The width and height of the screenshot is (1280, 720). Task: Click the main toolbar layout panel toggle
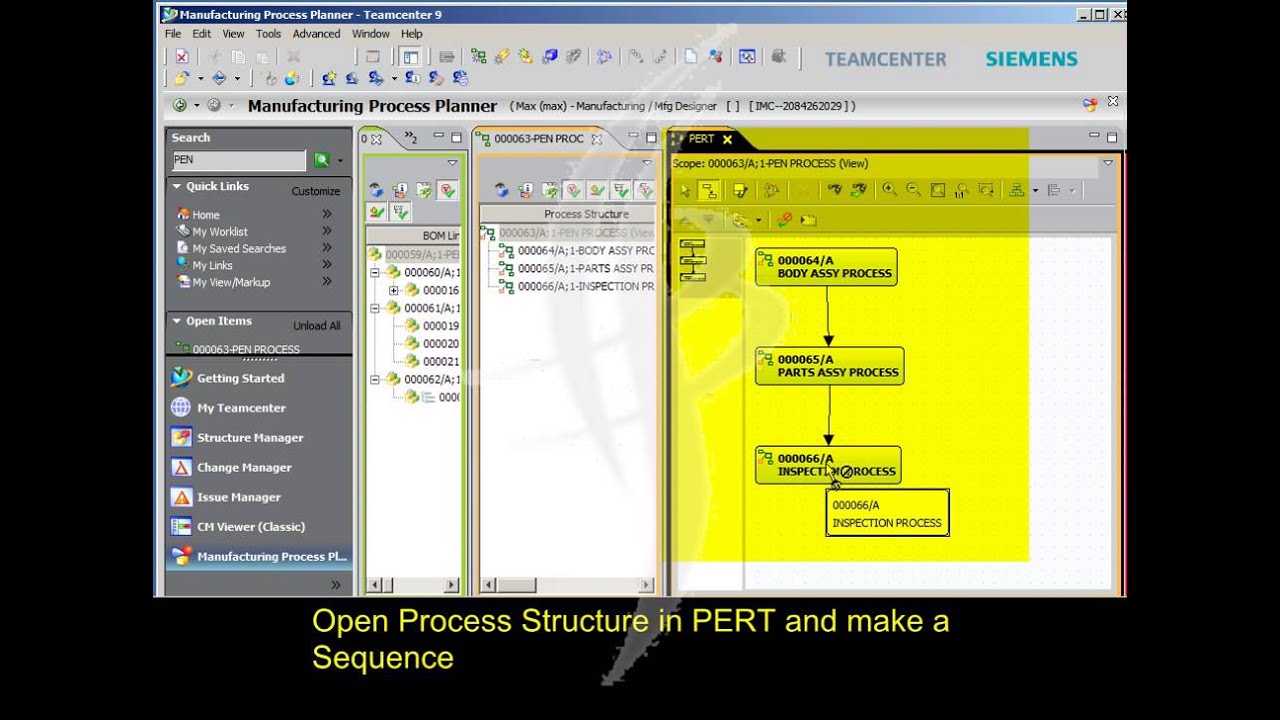click(410, 57)
